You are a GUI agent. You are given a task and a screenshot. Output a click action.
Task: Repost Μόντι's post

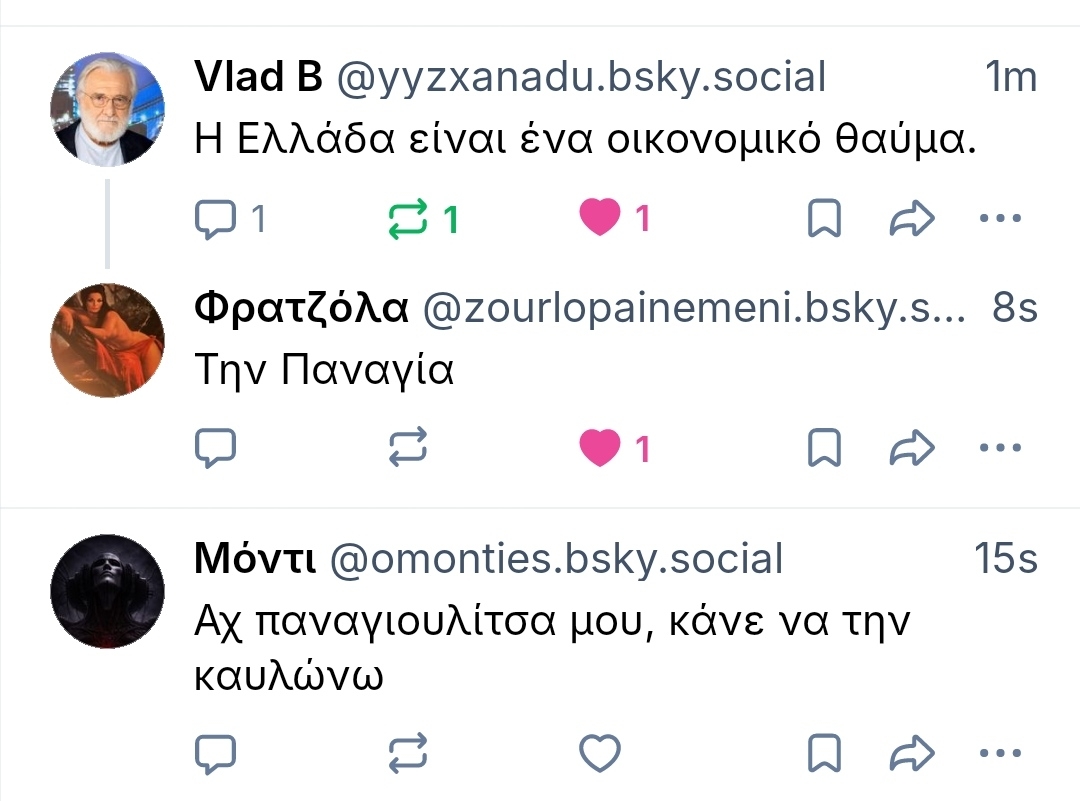(408, 753)
